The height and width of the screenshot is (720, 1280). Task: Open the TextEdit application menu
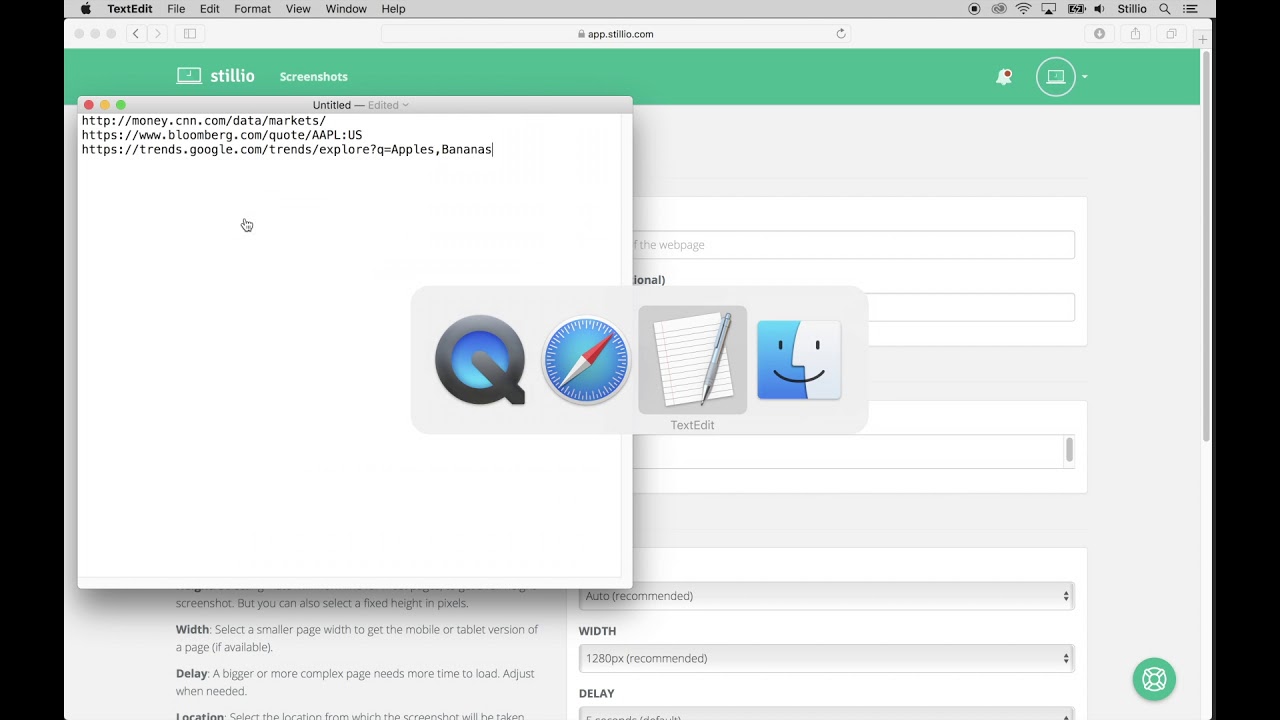[130, 9]
